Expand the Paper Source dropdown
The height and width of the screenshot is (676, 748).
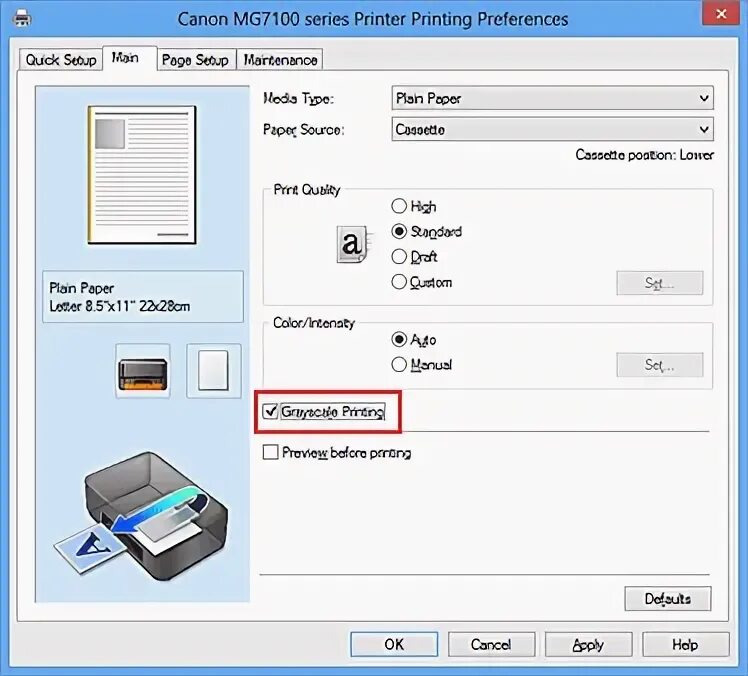(x=552, y=129)
